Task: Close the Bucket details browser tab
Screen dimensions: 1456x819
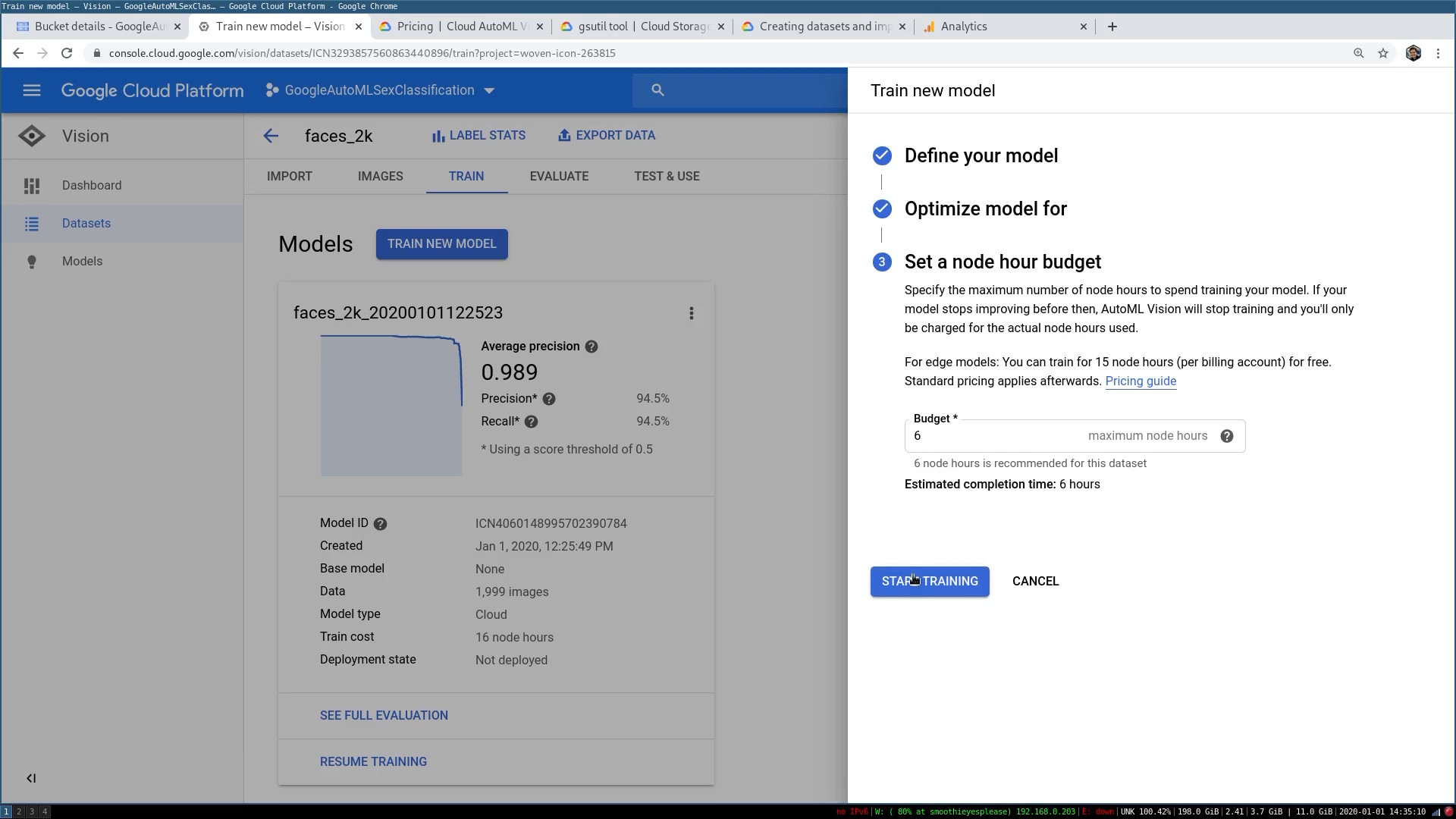Action: [177, 27]
